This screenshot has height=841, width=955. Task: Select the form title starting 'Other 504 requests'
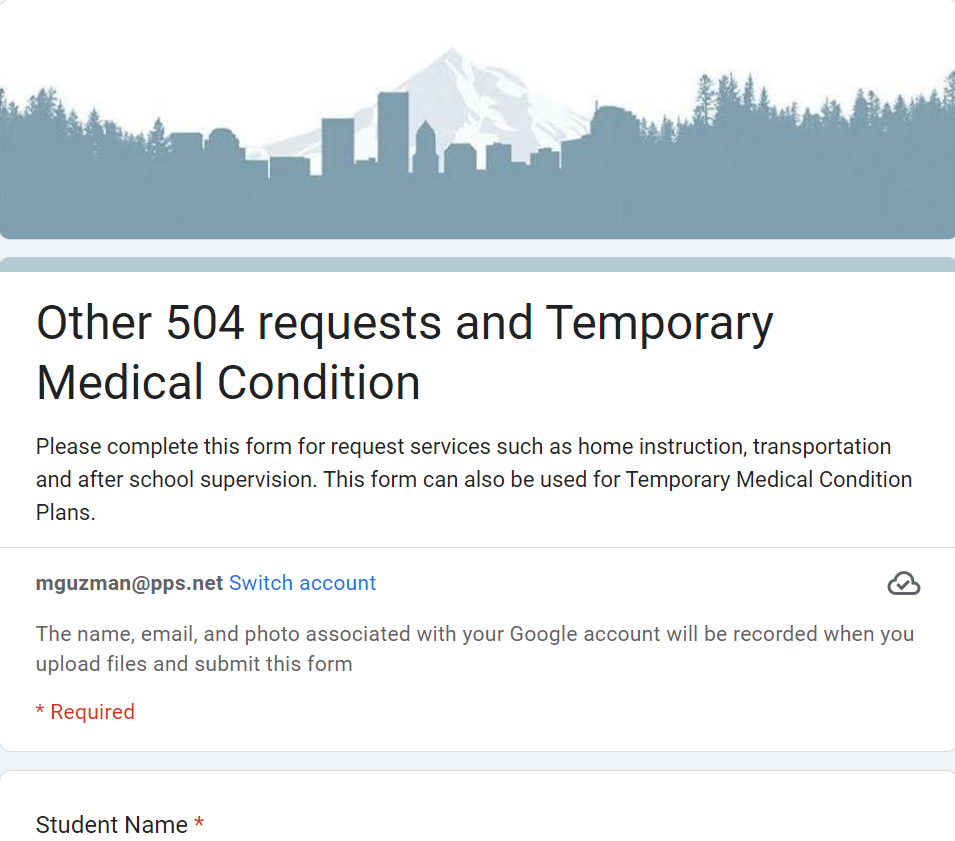(404, 352)
